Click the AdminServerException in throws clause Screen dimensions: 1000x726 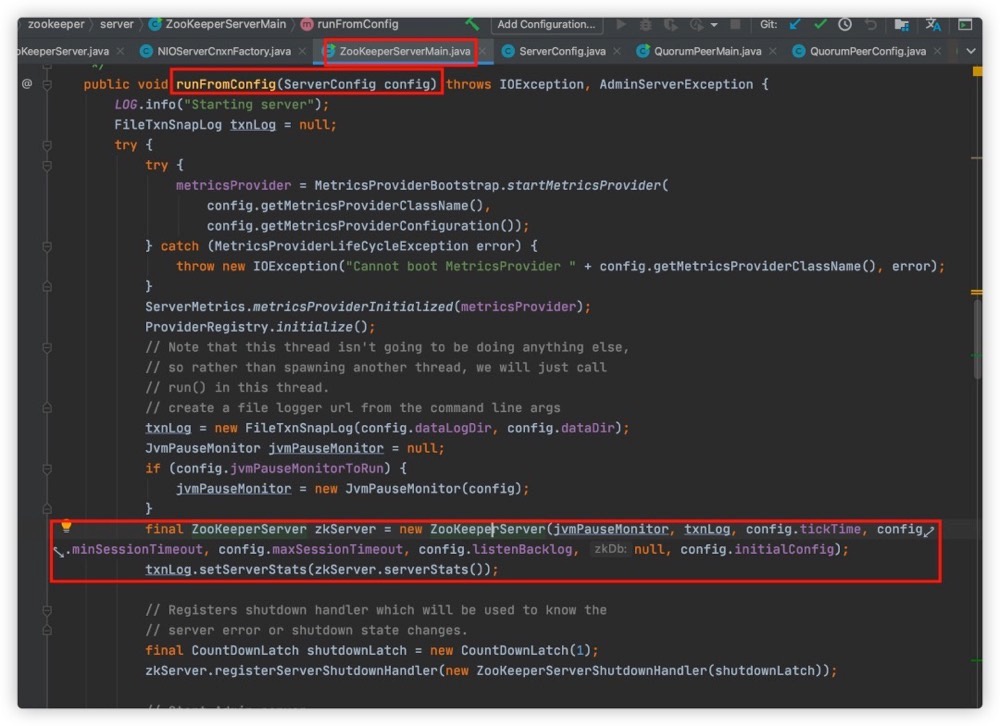pos(676,84)
